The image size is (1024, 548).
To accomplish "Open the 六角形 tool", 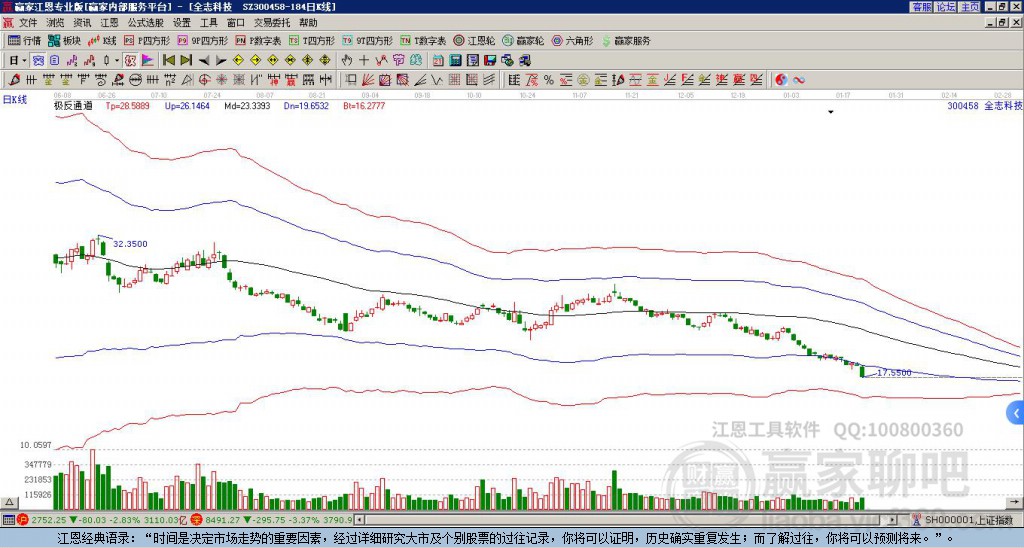I will point(573,40).
